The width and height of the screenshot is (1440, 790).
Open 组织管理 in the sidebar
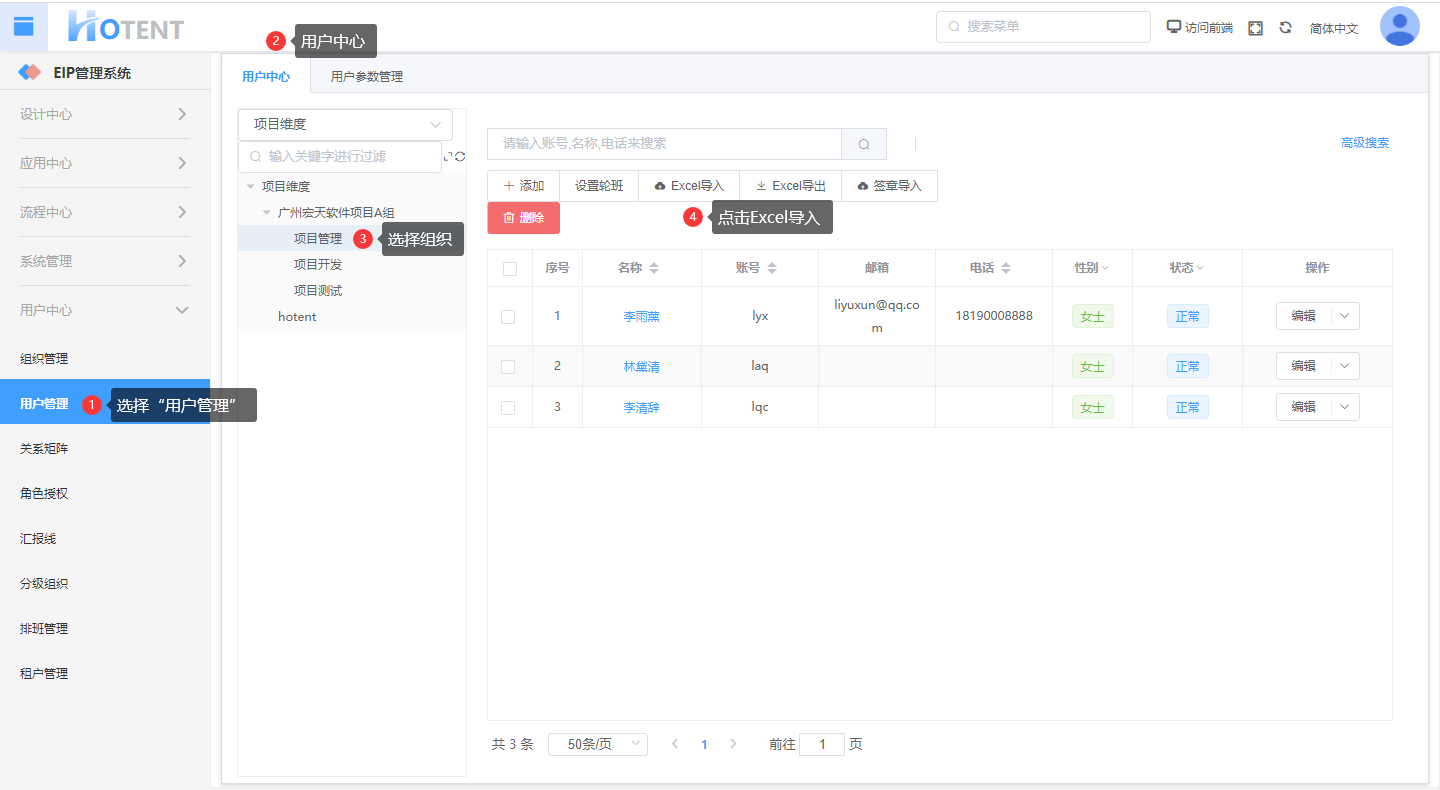(x=44, y=359)
